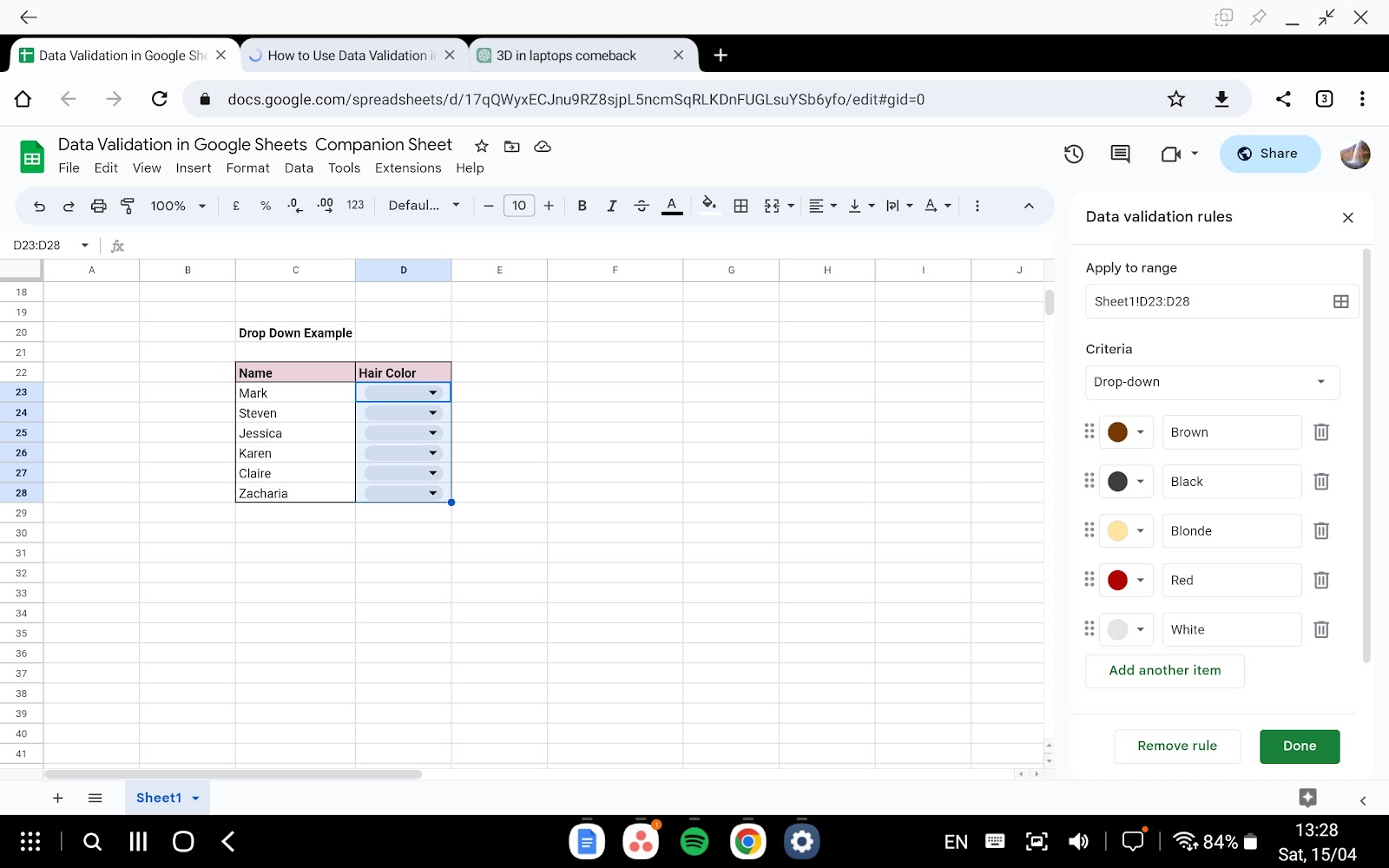Expand the name box dropdown
The width and height of the screenshot is (1389, 868).
tap(85, 246)
